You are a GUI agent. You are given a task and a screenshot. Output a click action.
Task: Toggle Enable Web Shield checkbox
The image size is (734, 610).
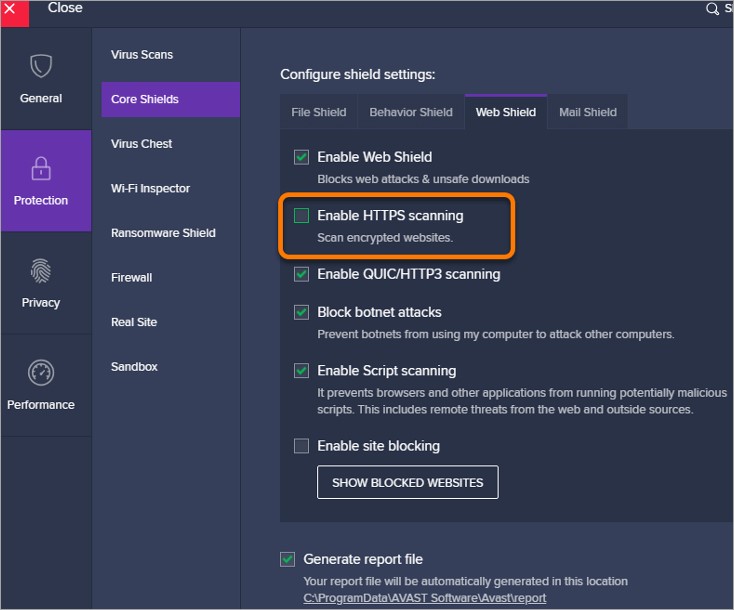click(x=301, y=157)
